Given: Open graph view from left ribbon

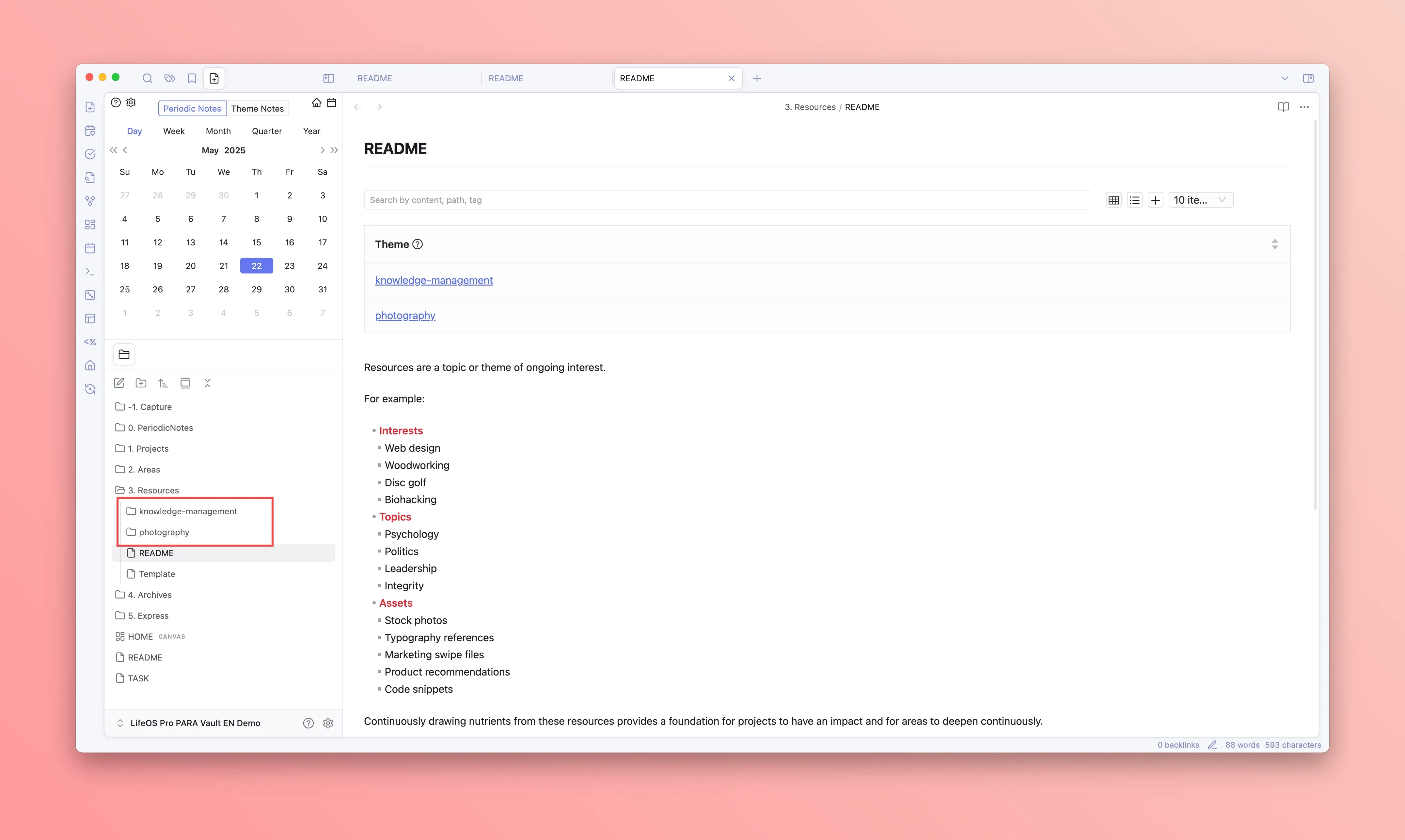Looking at the screenshot, I should point(90,201).
